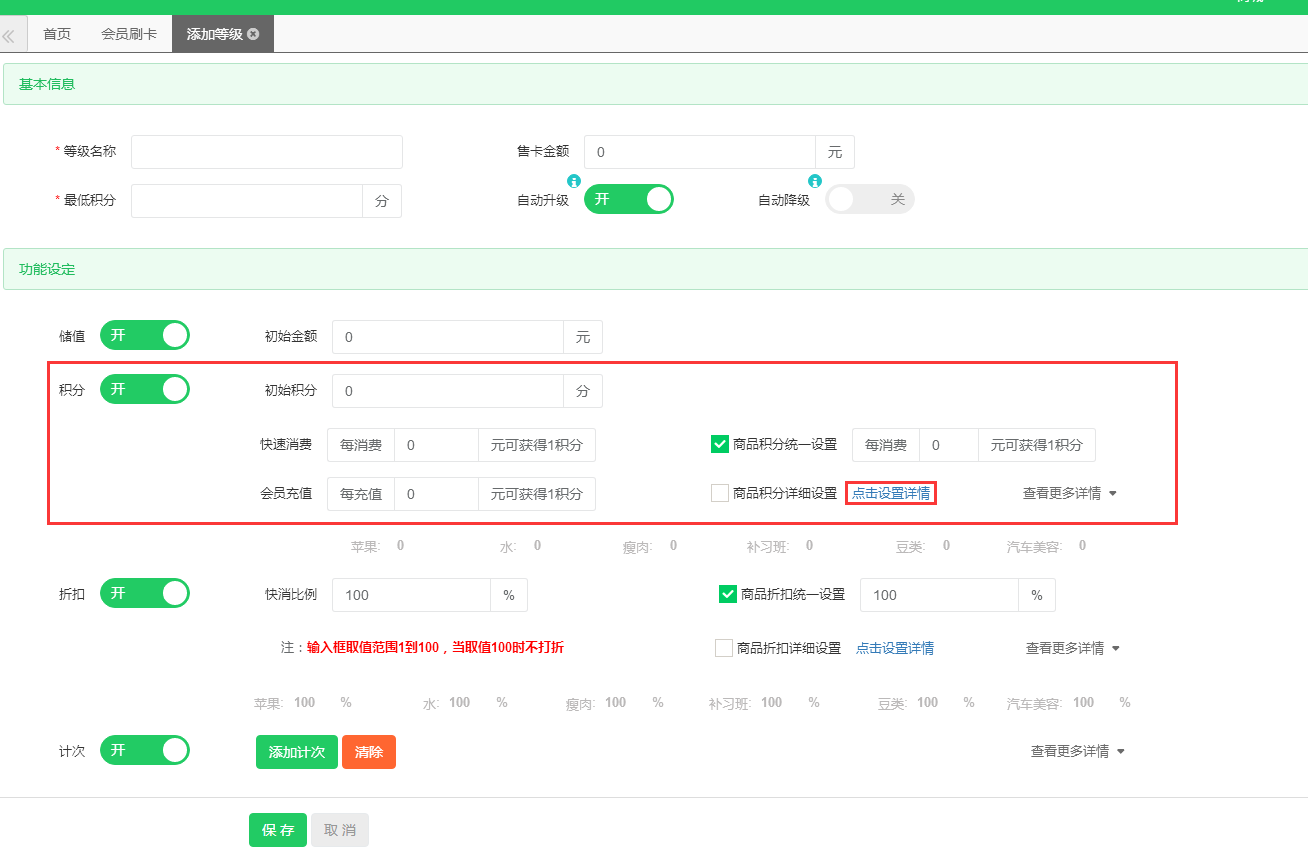This screenshot has height=859, width=1308.
Task: Click the 保存 button
Action: (278, 830)
